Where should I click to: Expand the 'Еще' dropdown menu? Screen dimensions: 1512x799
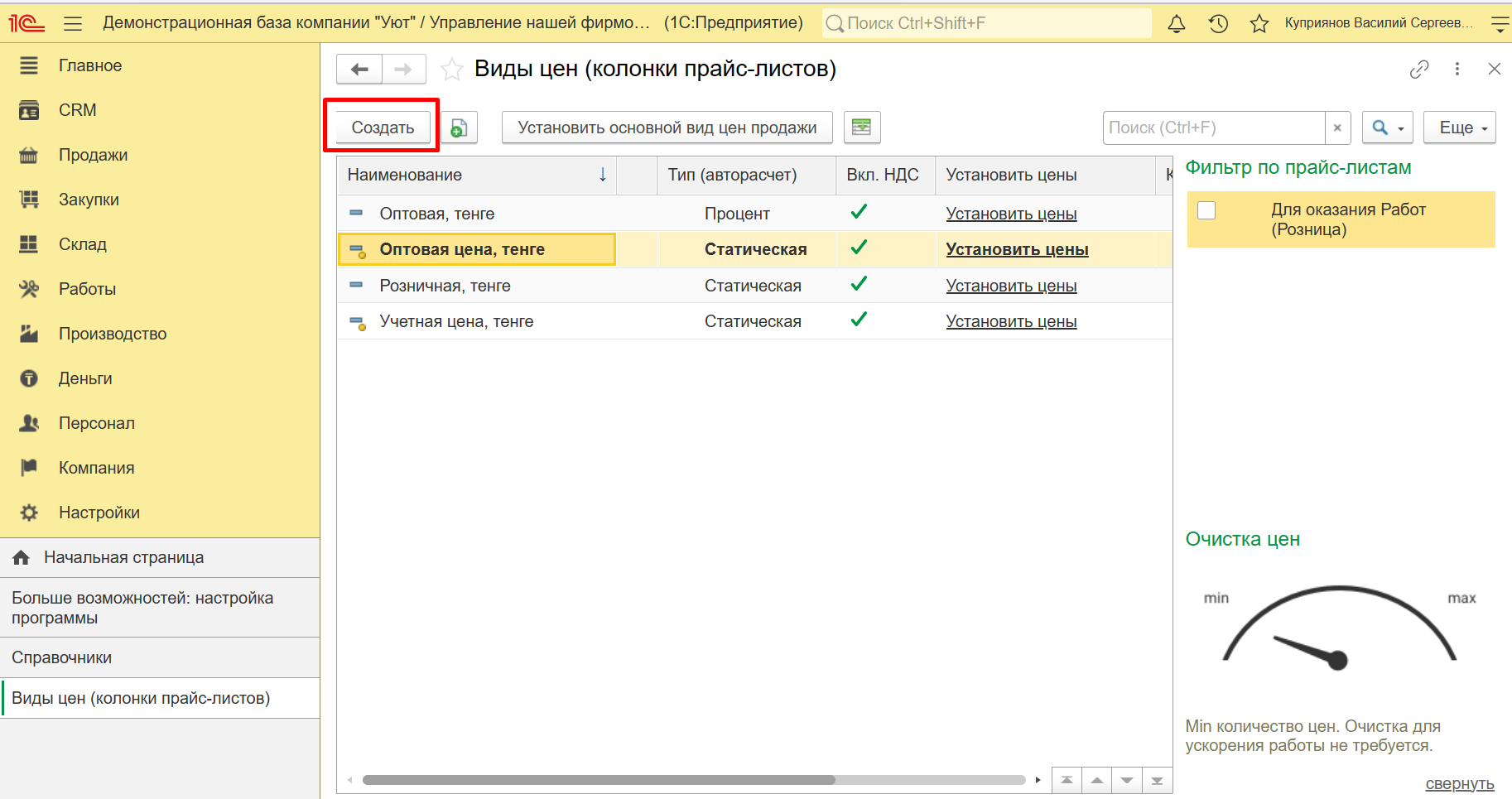click(1459, 128)
